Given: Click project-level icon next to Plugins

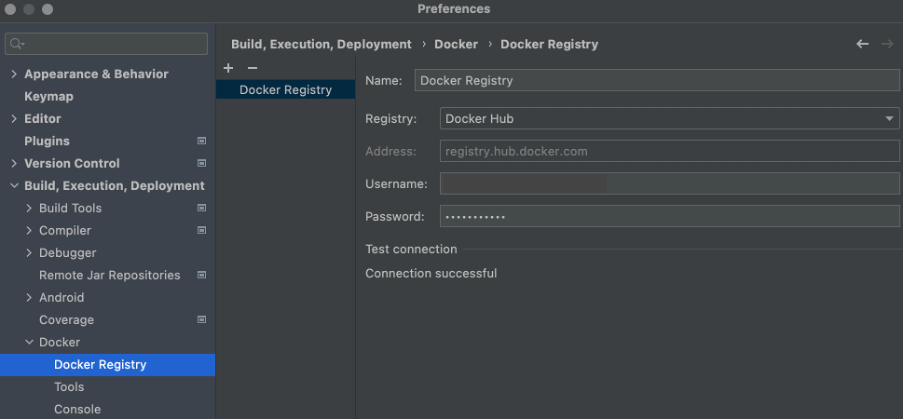Looking at the screenshot, I should coord(201,141).
